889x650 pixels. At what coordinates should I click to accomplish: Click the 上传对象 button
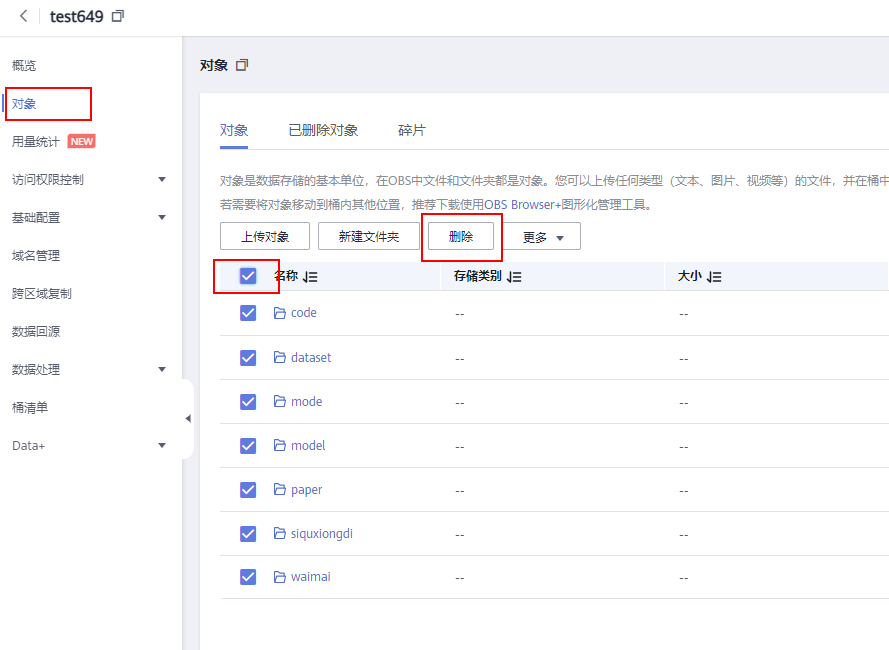pyautogui.click(x=265, y=237)
